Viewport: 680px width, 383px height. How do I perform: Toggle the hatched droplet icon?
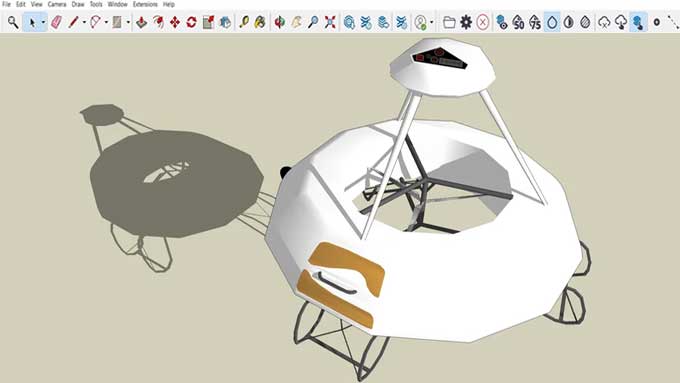tap(585, 22)
